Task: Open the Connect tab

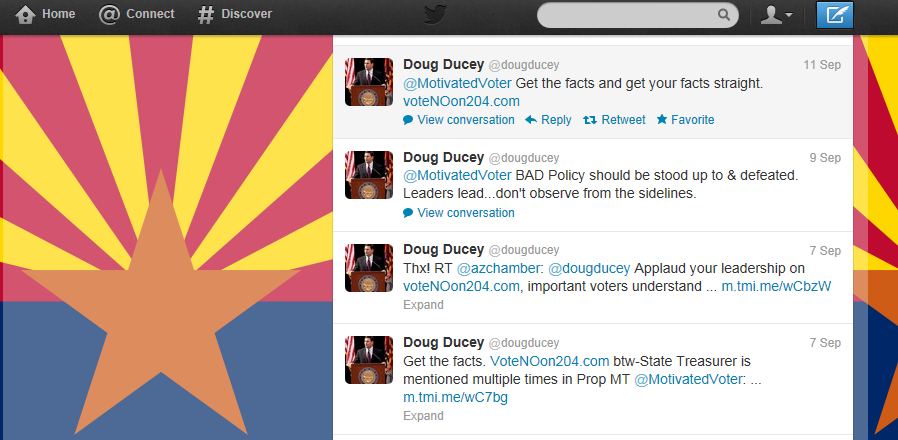Action: tap(137, 14)
